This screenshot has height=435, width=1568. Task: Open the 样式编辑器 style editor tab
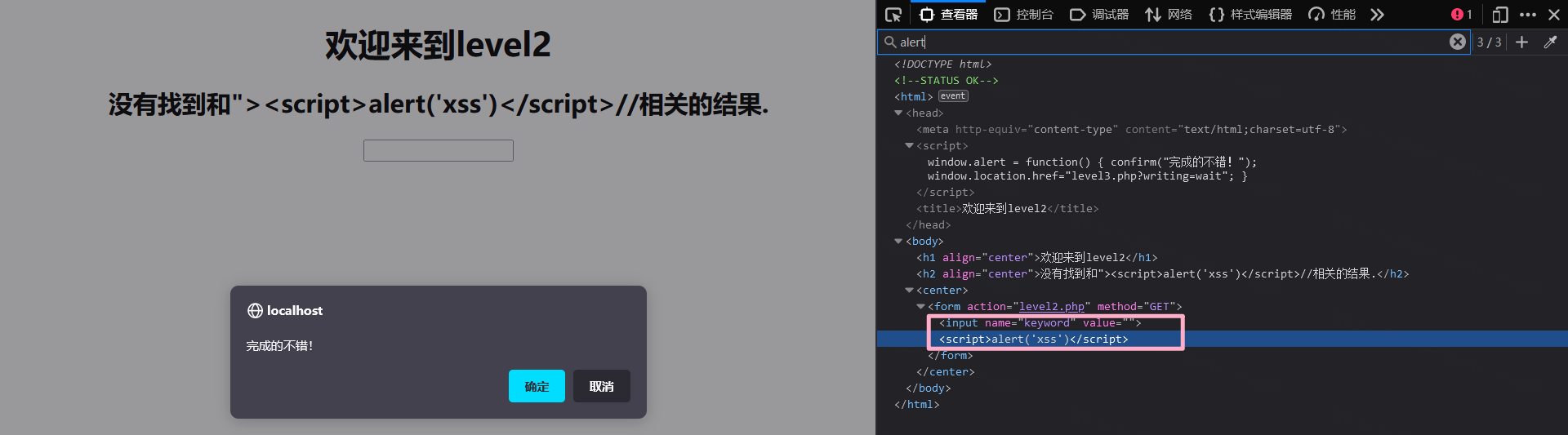pos(1250,15)
